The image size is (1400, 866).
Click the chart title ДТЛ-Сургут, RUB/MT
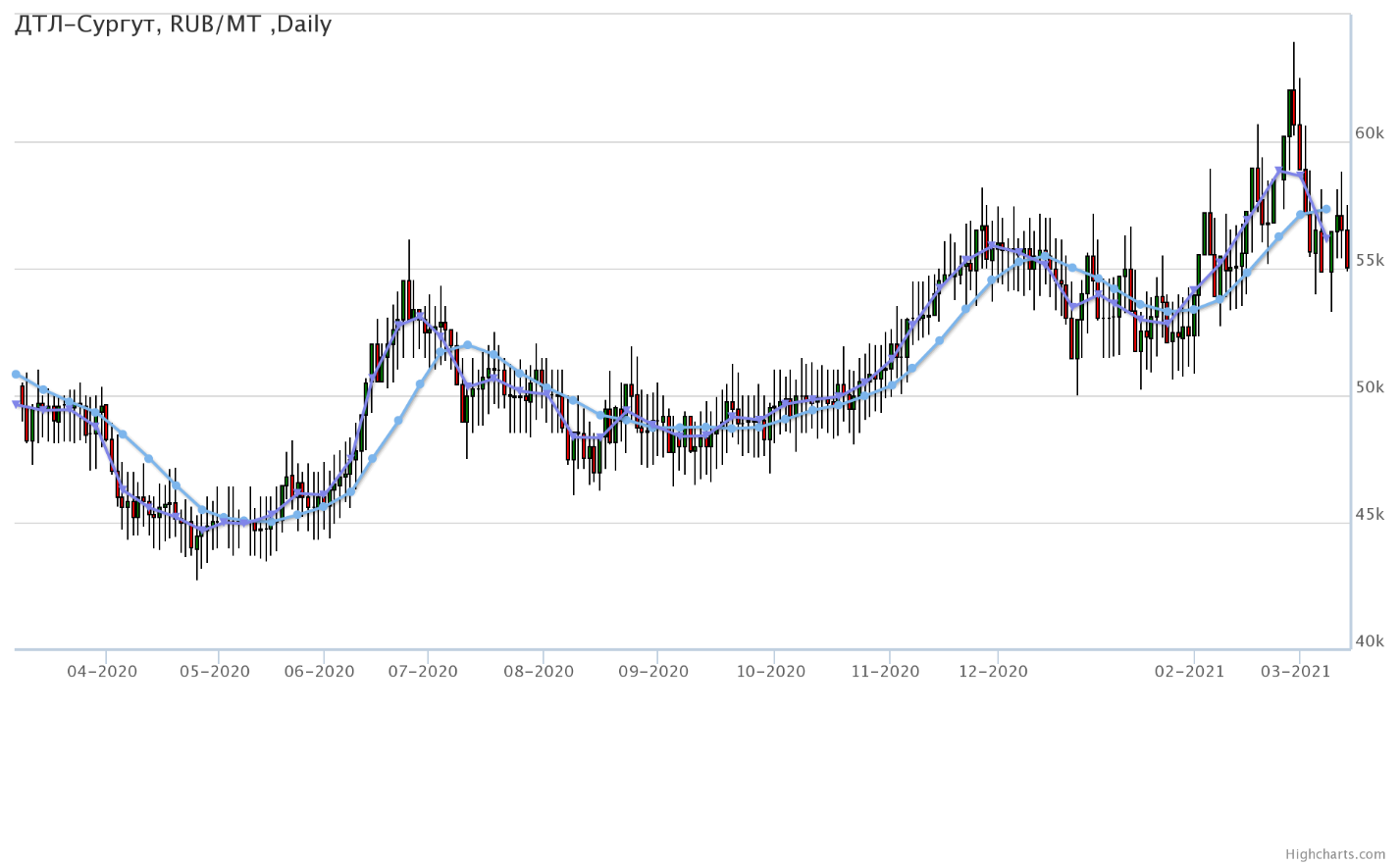pyautogui.click(x=173, y=25)
